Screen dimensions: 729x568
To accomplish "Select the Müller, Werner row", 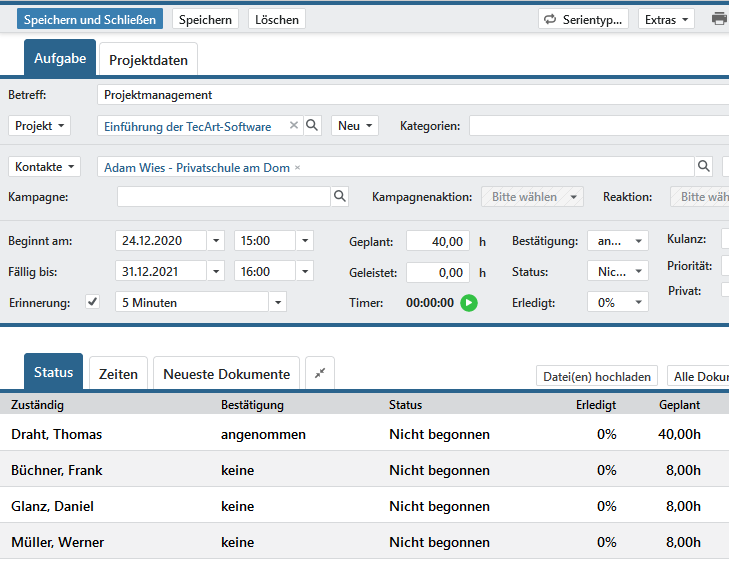I will click(x=364, y=542).
